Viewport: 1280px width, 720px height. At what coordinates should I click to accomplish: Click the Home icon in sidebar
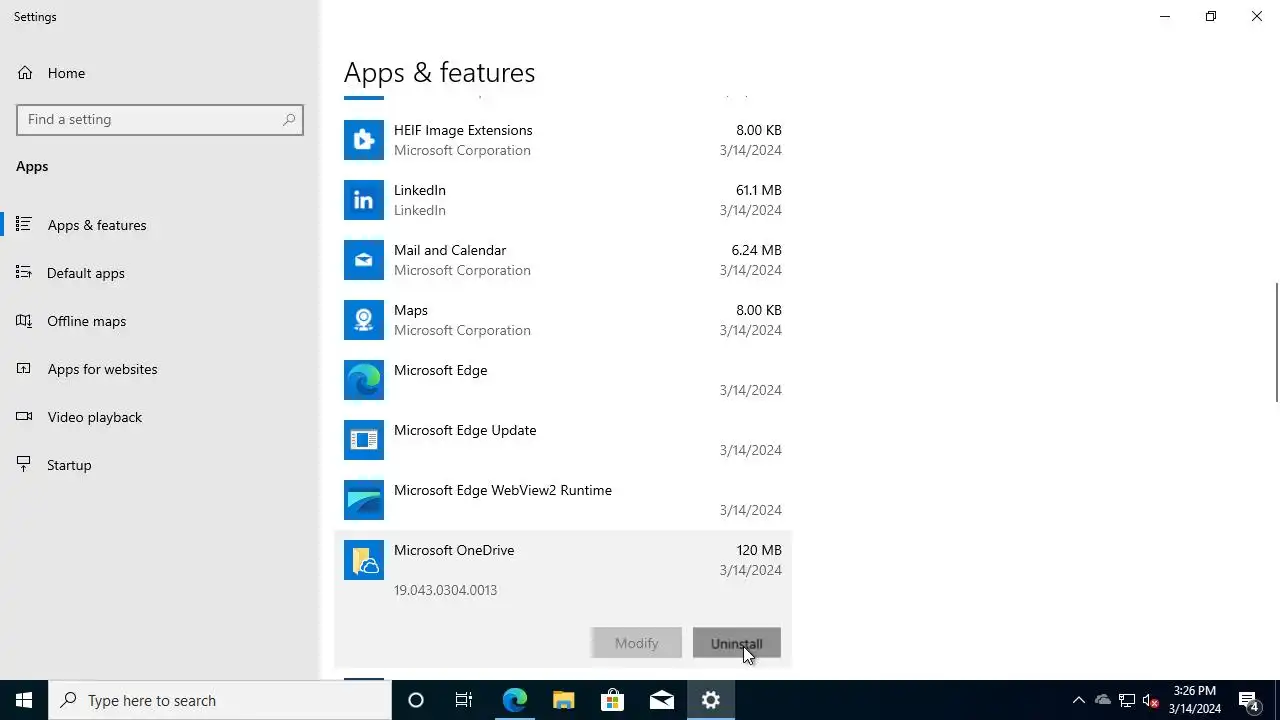point(25,73)
